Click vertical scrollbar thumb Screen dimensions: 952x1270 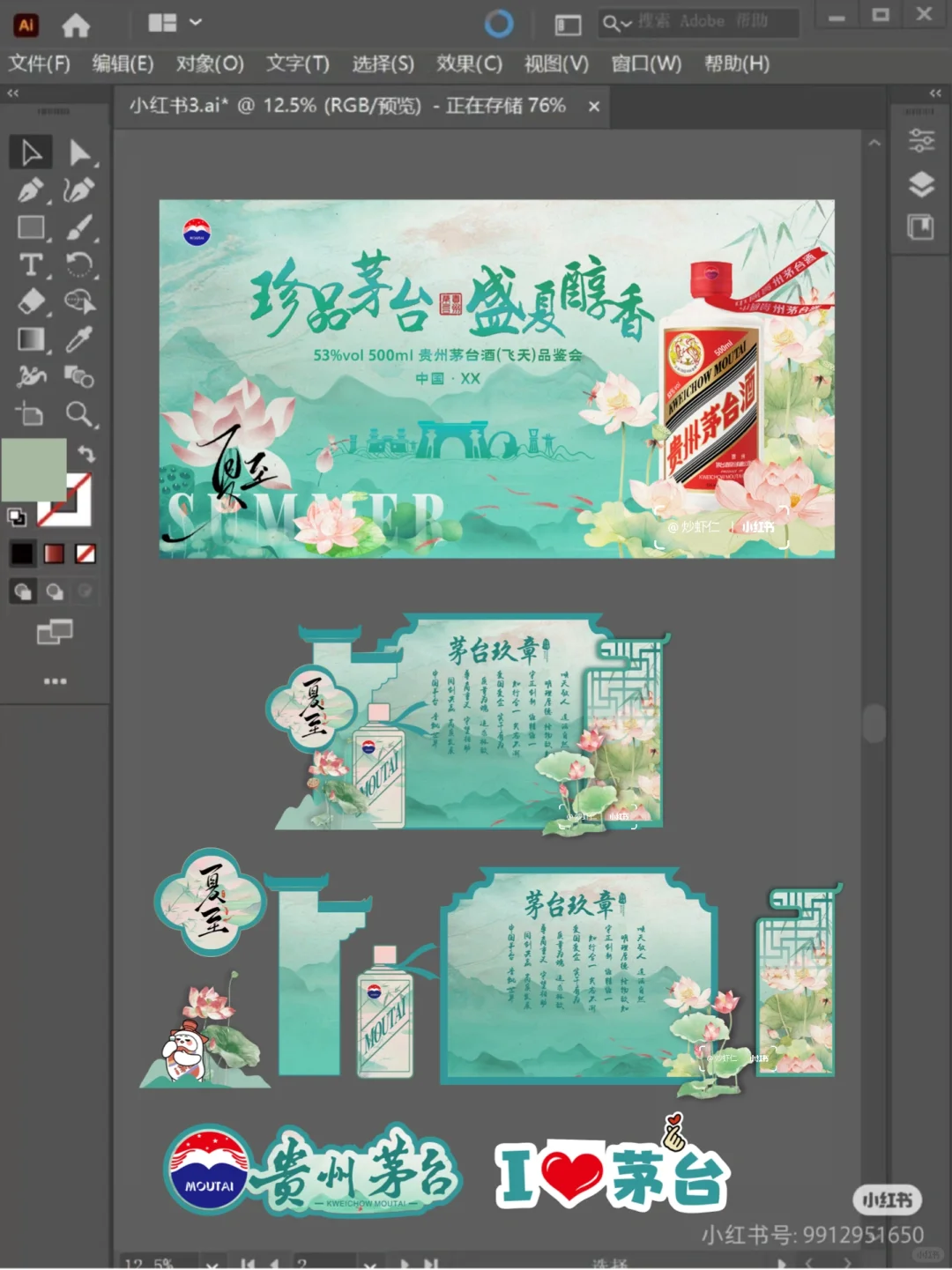pyautogui.click(x=874, y=724)
